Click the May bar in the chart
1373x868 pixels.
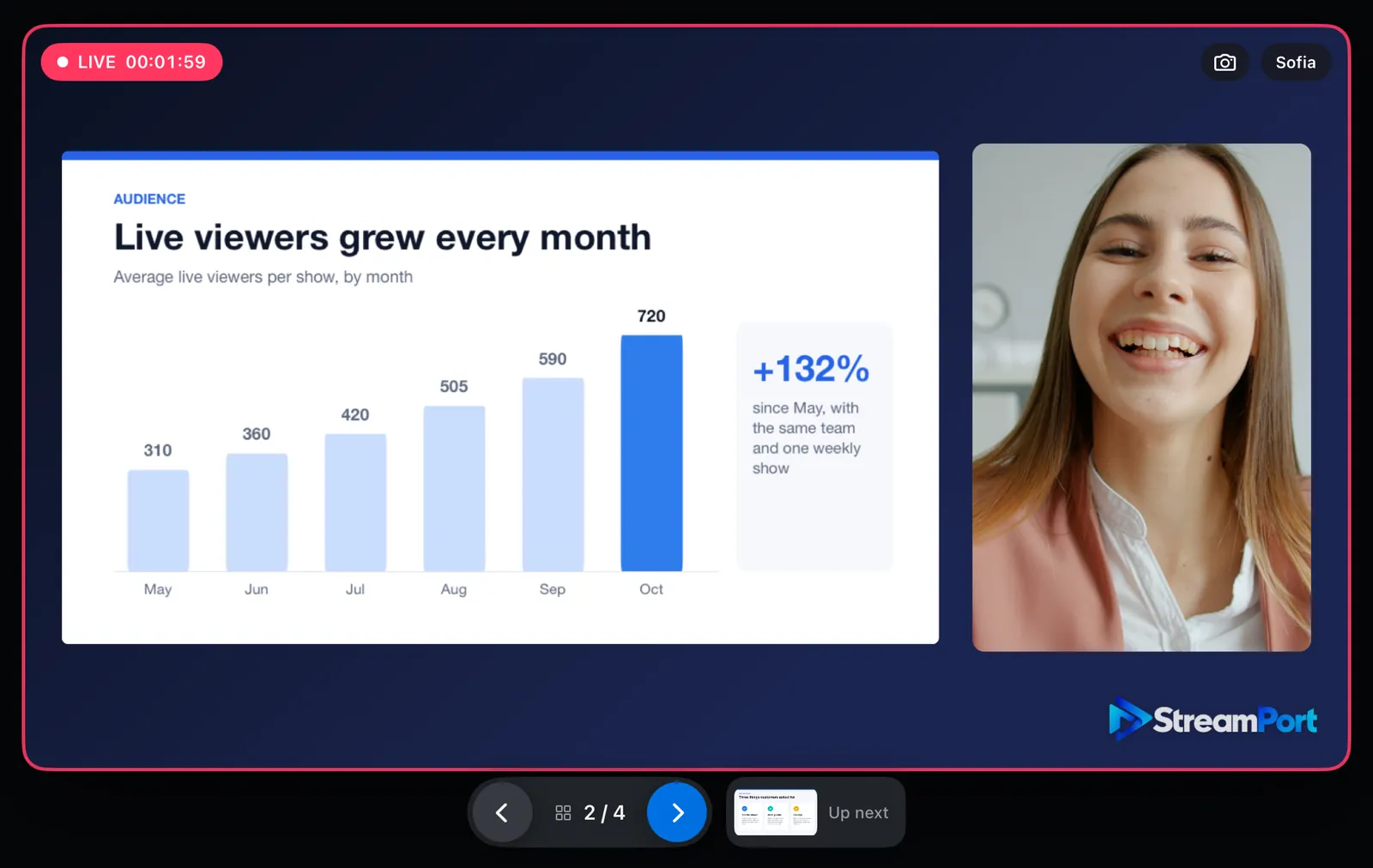[158, 521]
